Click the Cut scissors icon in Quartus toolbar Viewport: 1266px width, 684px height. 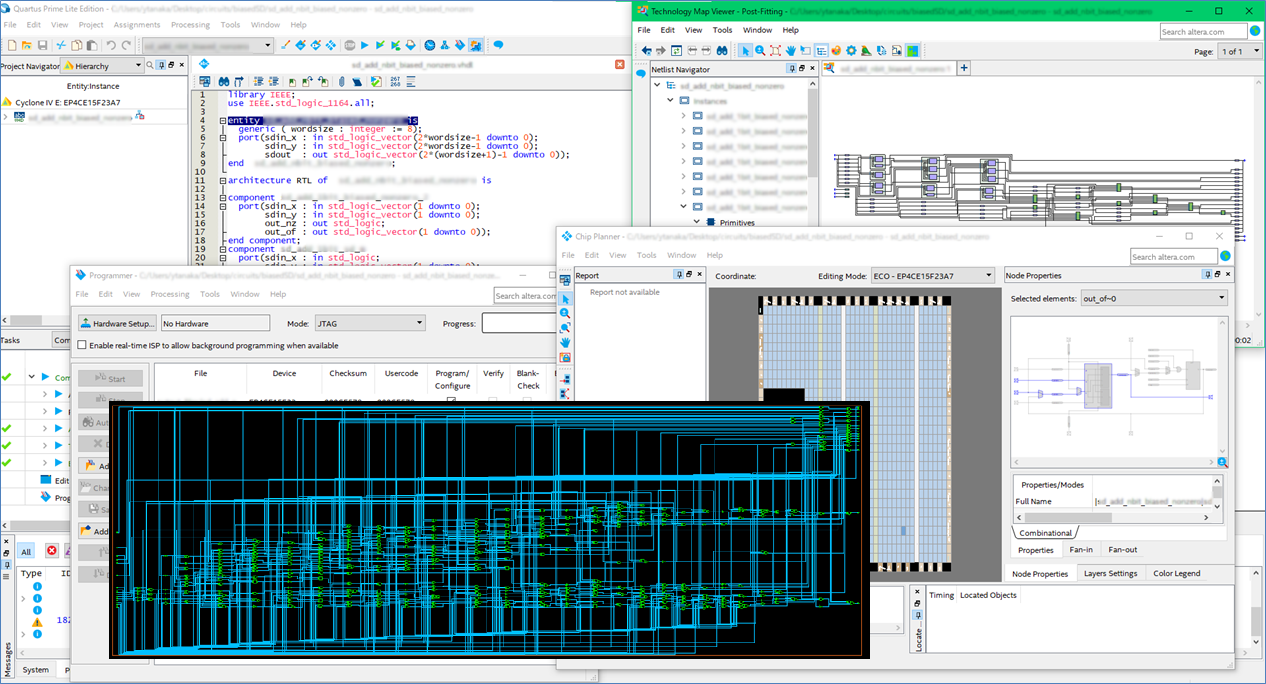point(60,45)
